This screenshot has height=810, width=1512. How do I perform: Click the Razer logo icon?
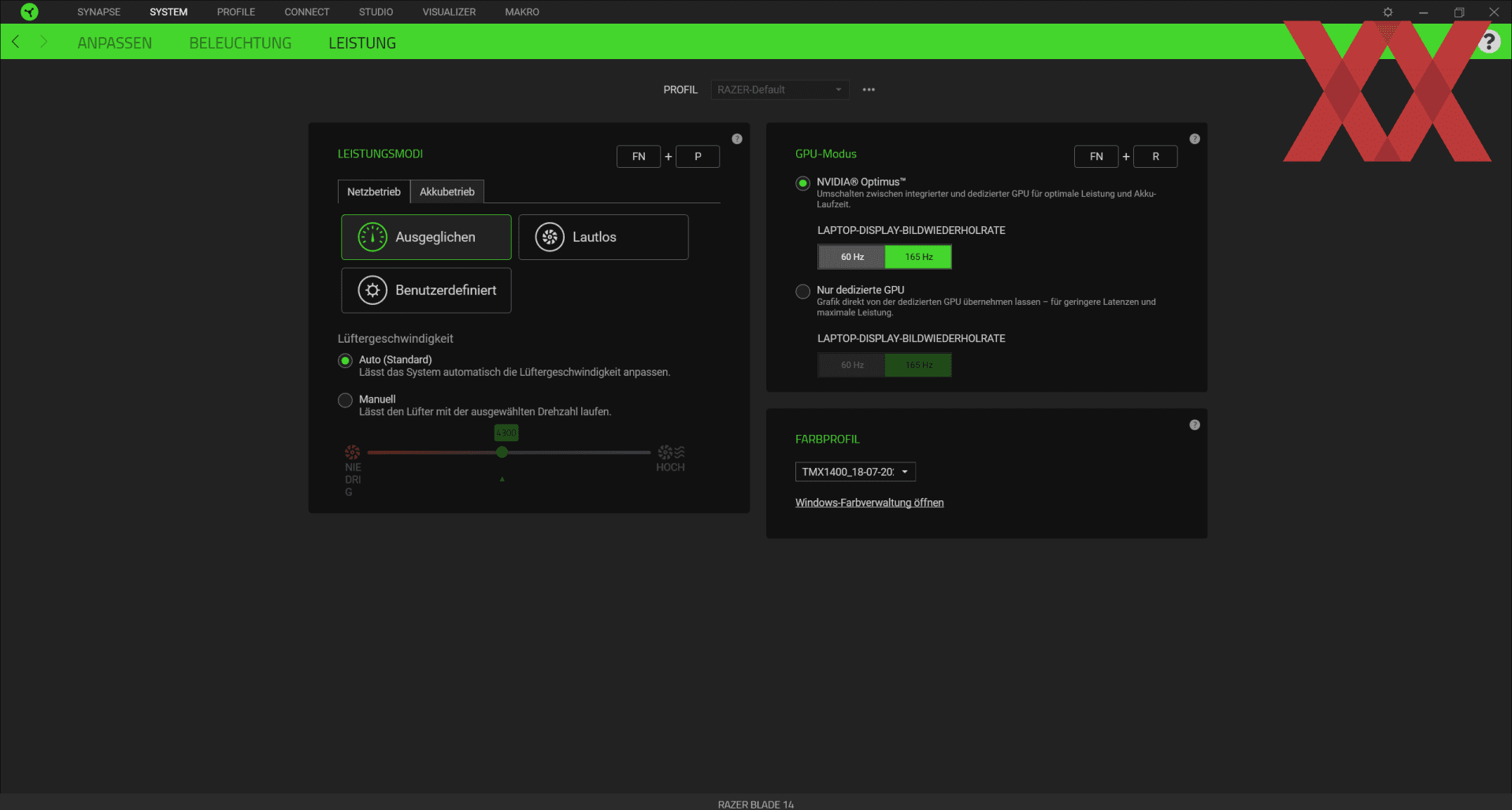pyautogui.click(x=29, y=12)
